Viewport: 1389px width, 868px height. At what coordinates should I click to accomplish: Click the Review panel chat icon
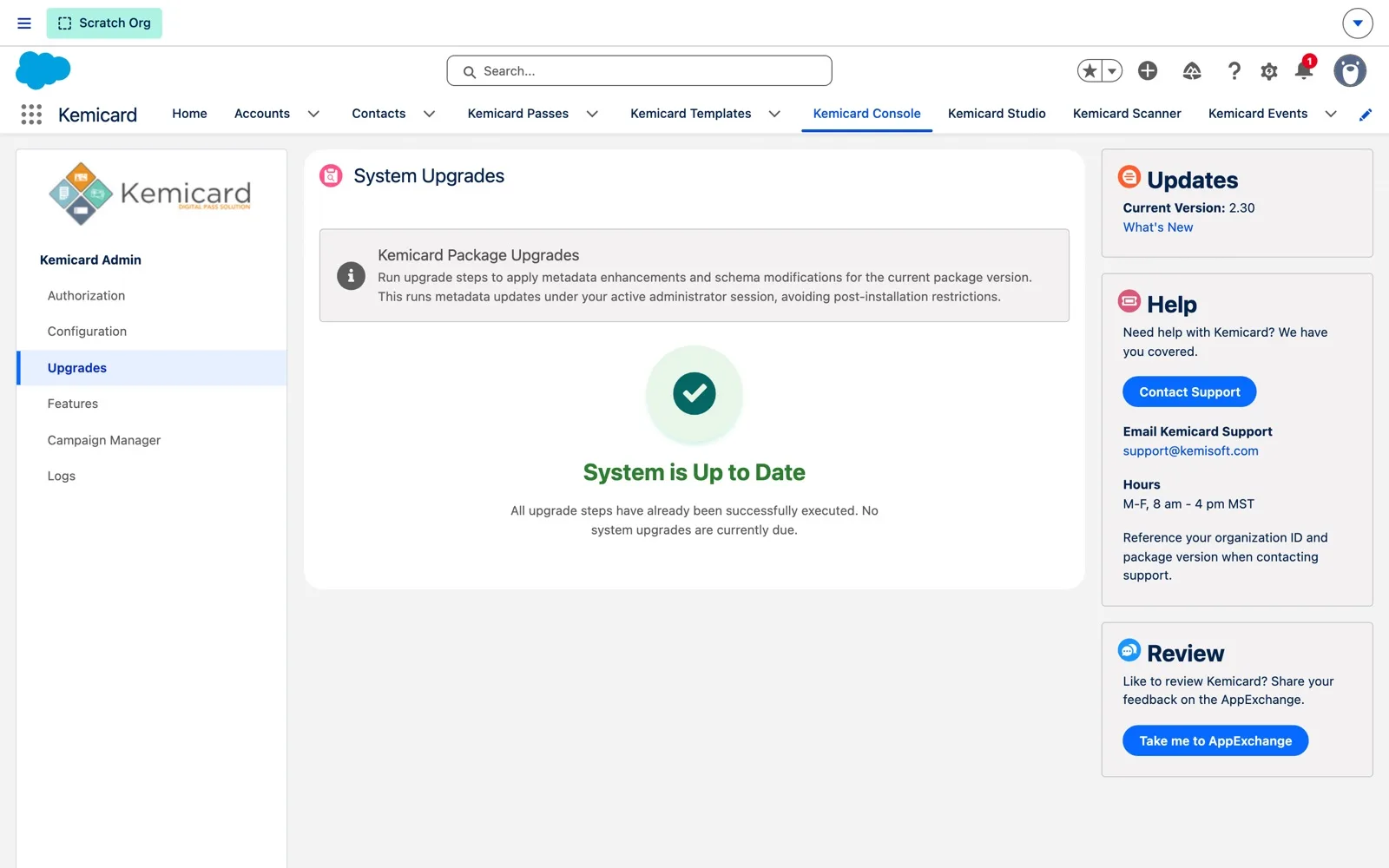1129,649
